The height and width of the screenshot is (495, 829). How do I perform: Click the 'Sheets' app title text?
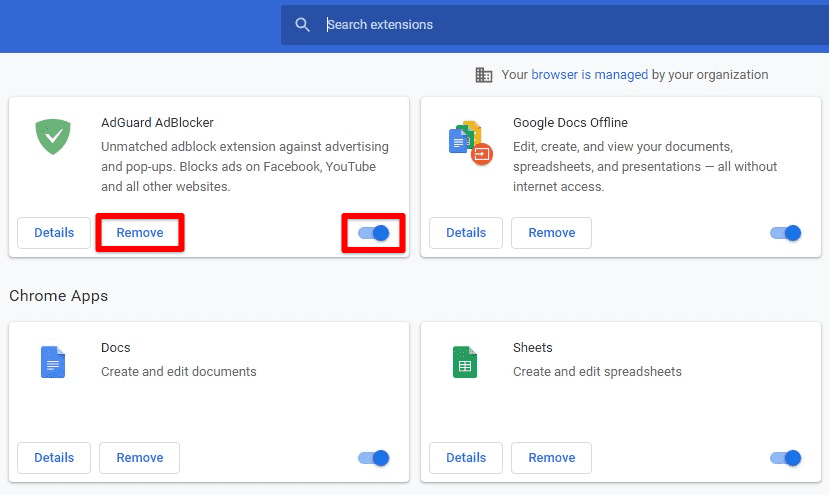click(x=532, y=348)
